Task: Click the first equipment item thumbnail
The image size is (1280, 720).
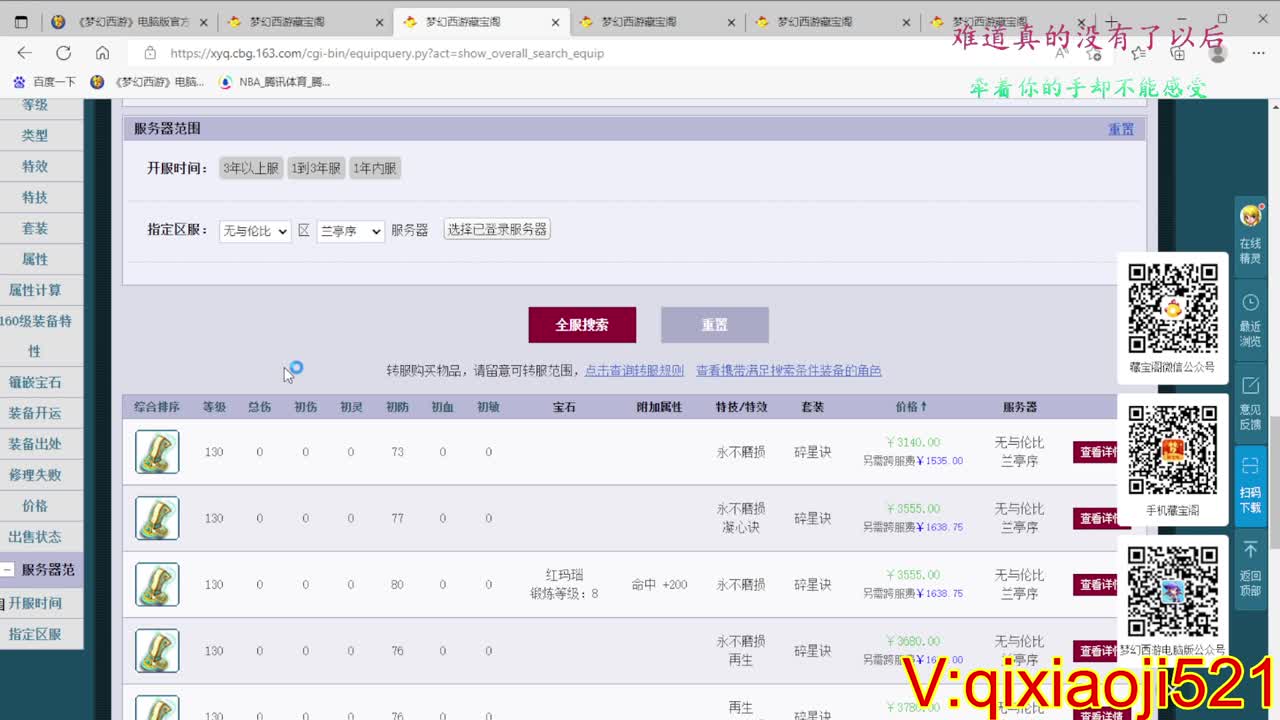Action: (157, 452)
